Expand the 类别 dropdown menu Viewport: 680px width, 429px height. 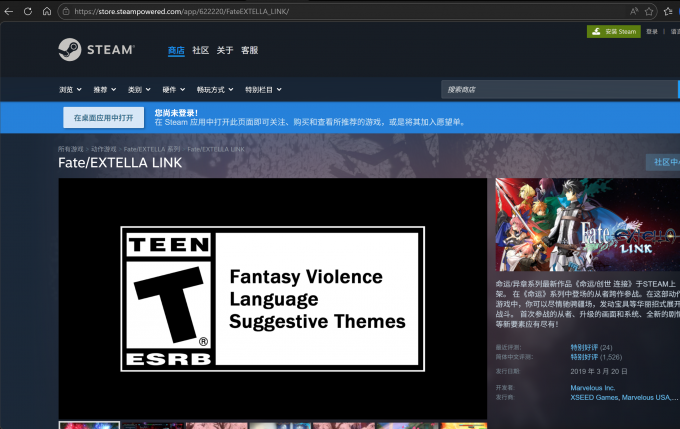(x=138, y=89)
